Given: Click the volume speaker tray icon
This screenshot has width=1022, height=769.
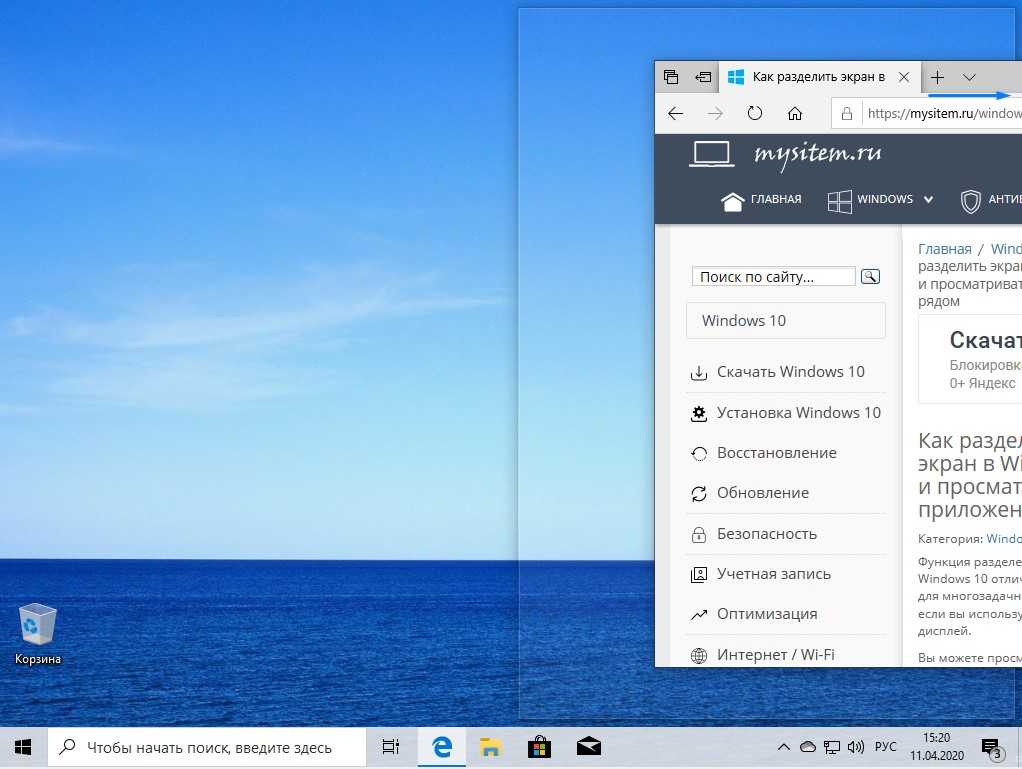Looking at the screenshot, I should (x=855, y=747).
